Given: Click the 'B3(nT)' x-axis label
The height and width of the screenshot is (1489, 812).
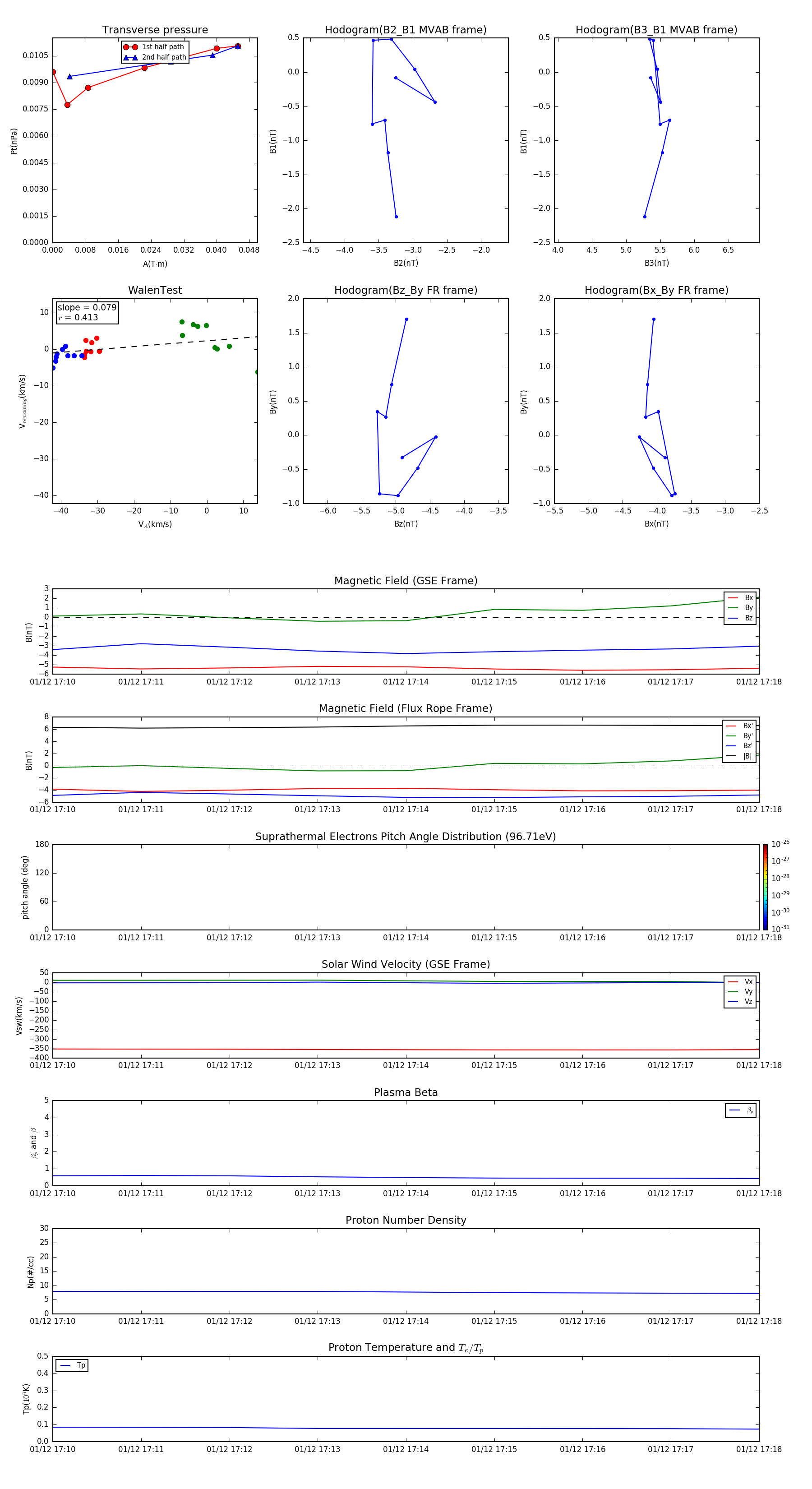Looking at the screenshot, I should click(656, 264).
